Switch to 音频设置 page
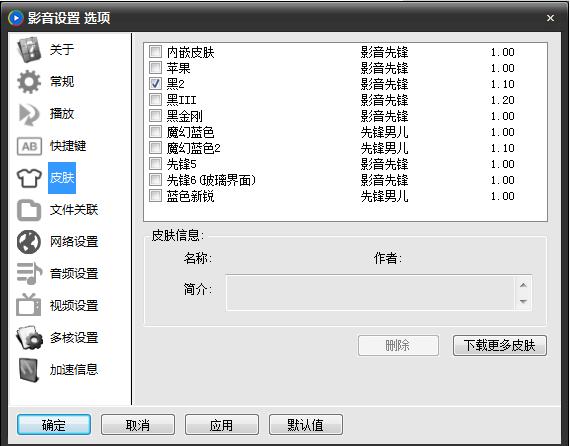Screen dimensions: 570x446 point(74,274)
